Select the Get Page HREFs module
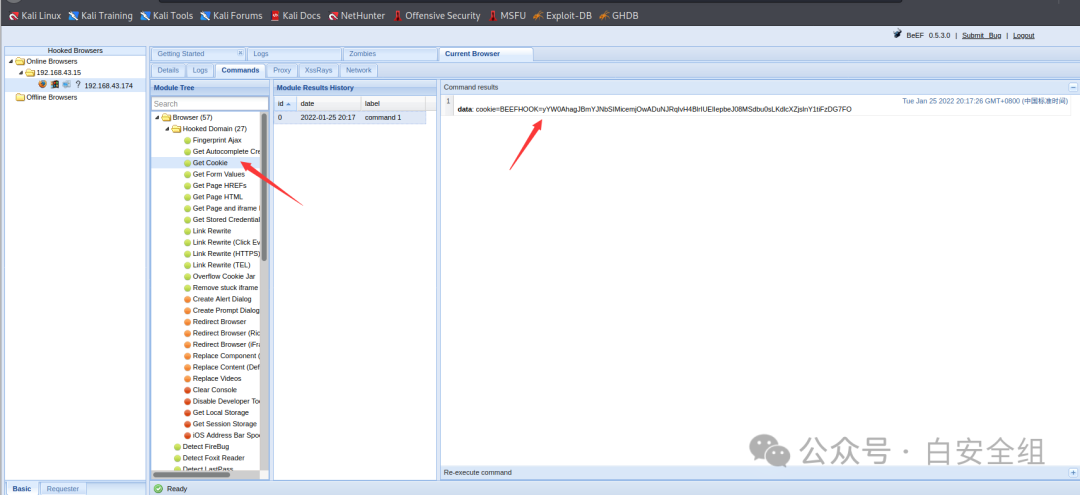The image size is (1080, 495). tap(219, 185)
